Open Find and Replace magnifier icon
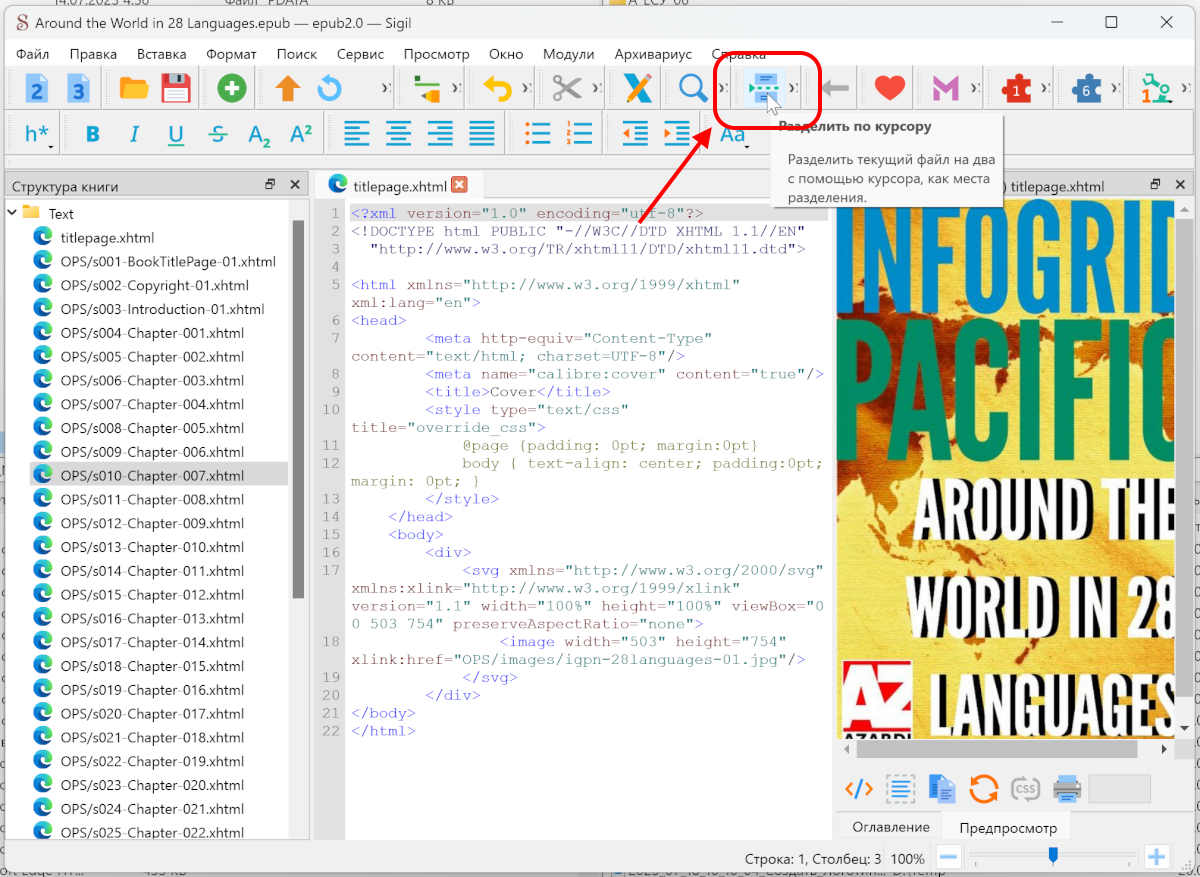This screenshot has height=877, width=1200. tap(693, 89)
